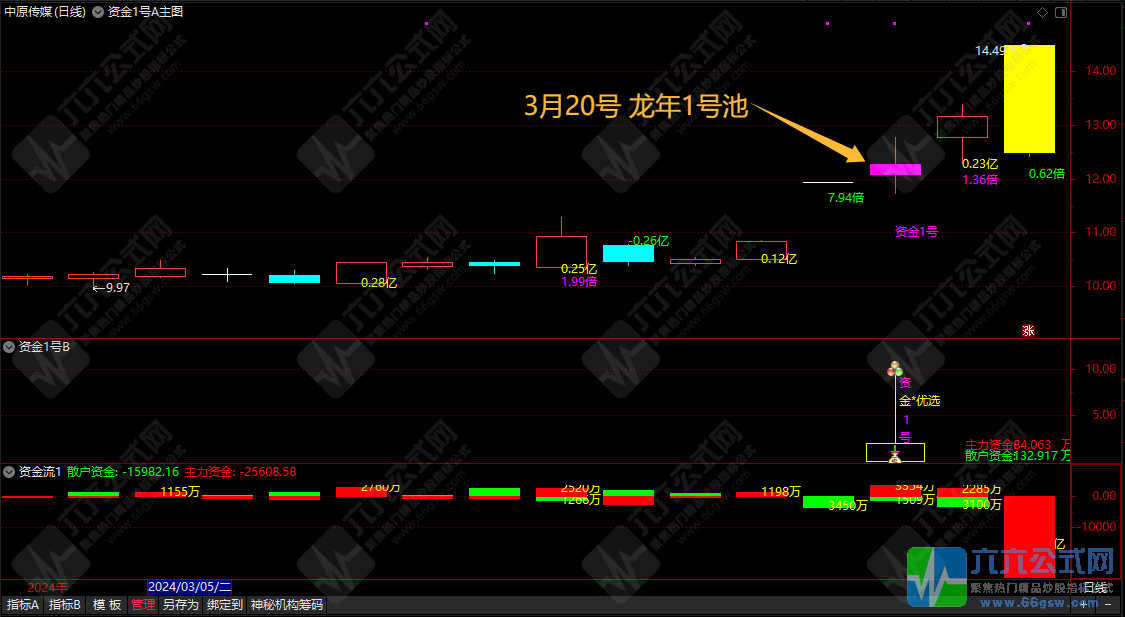1125x617 pixels.
Task: Click the diamond icon at top right
Action: click(1042, 12)
